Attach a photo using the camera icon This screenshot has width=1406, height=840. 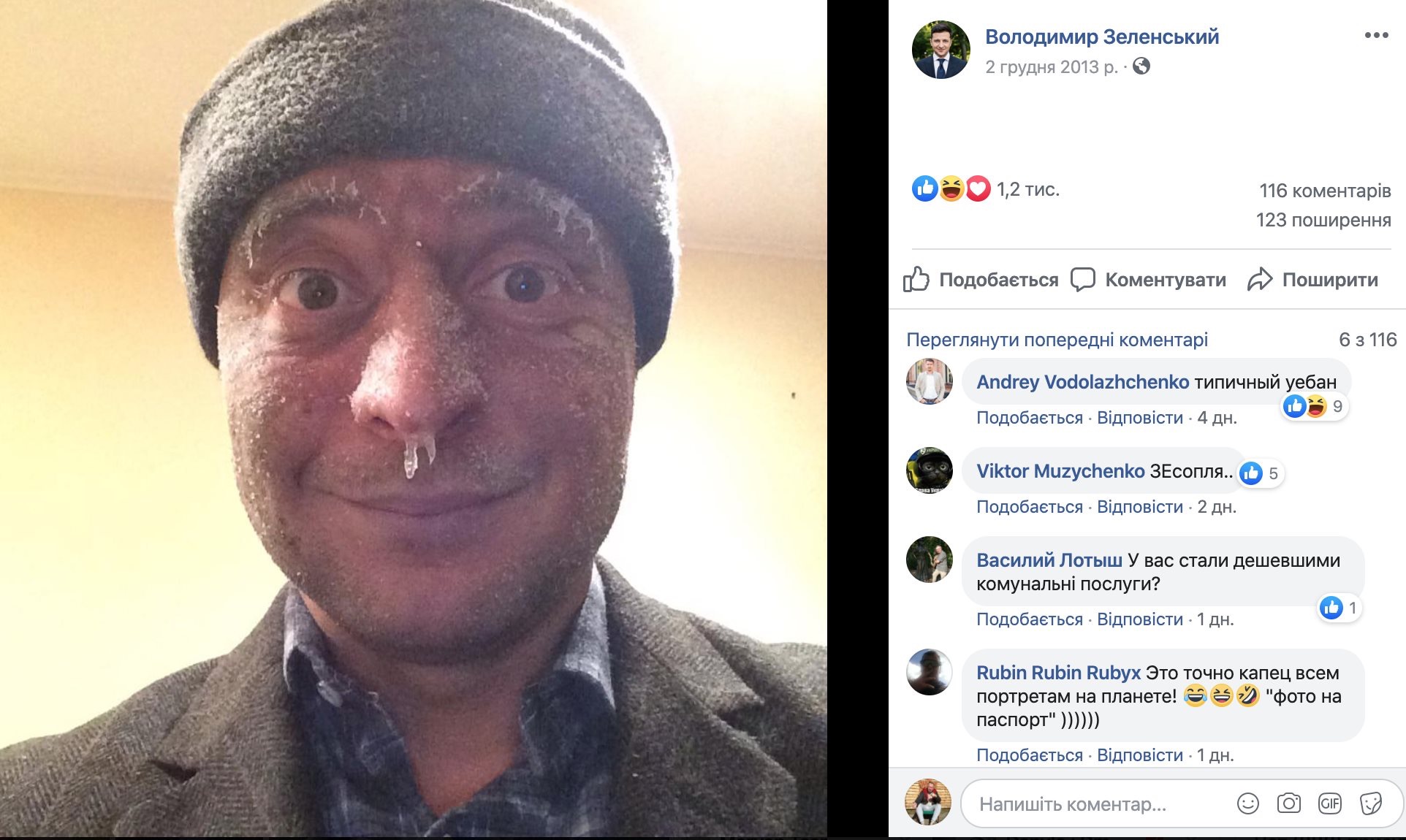click(x=1288, y=803)
